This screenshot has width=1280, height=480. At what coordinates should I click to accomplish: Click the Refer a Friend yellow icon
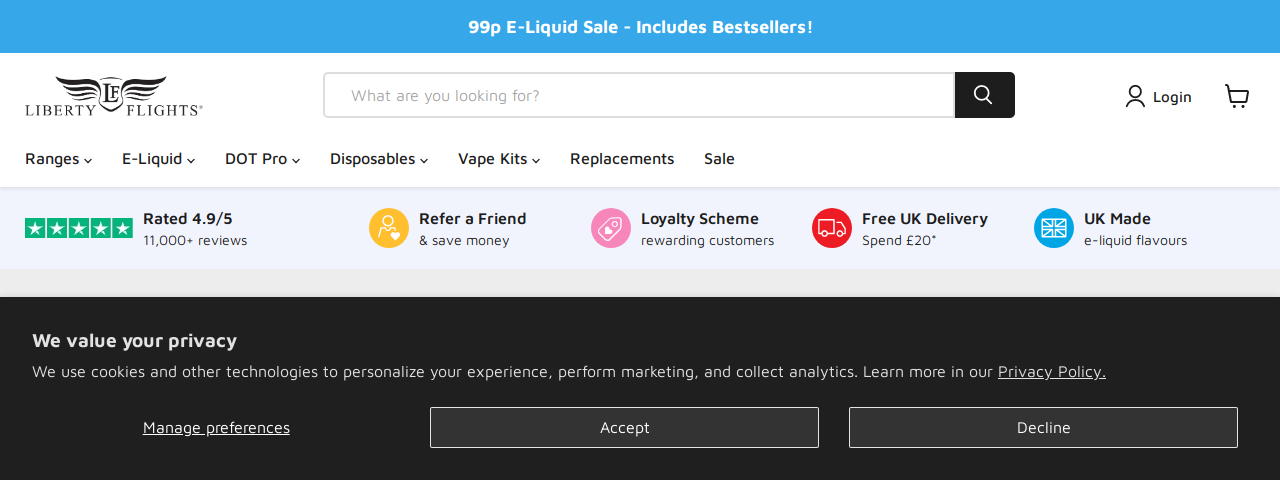[389, 228]
